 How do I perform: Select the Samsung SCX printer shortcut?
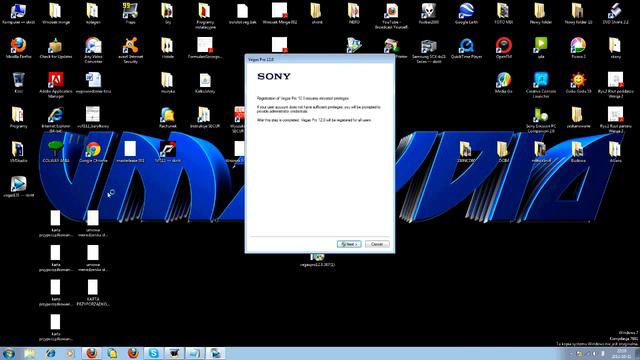pyautogui.click(x=429, y=51)
